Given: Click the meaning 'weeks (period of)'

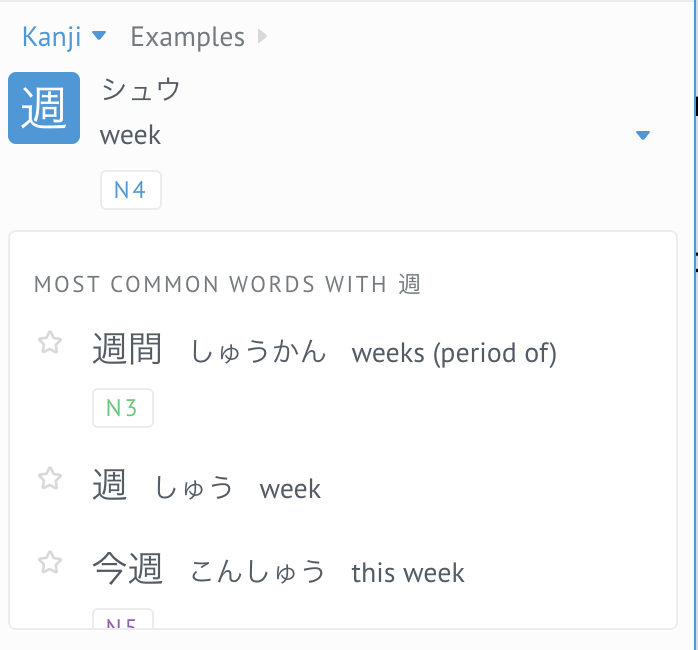Looking at the screenshot, I should [x=454, y=352].
